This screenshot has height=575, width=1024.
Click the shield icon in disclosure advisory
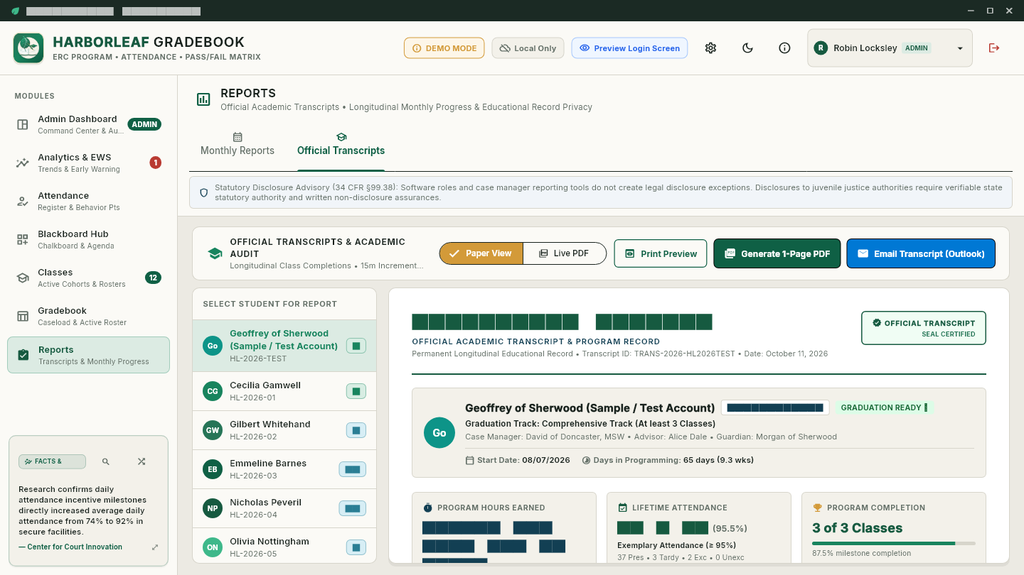204,193
